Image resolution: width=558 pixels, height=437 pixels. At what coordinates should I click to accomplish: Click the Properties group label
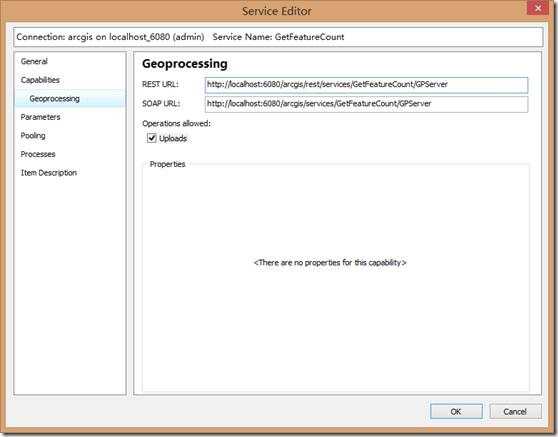pos(167,164)
